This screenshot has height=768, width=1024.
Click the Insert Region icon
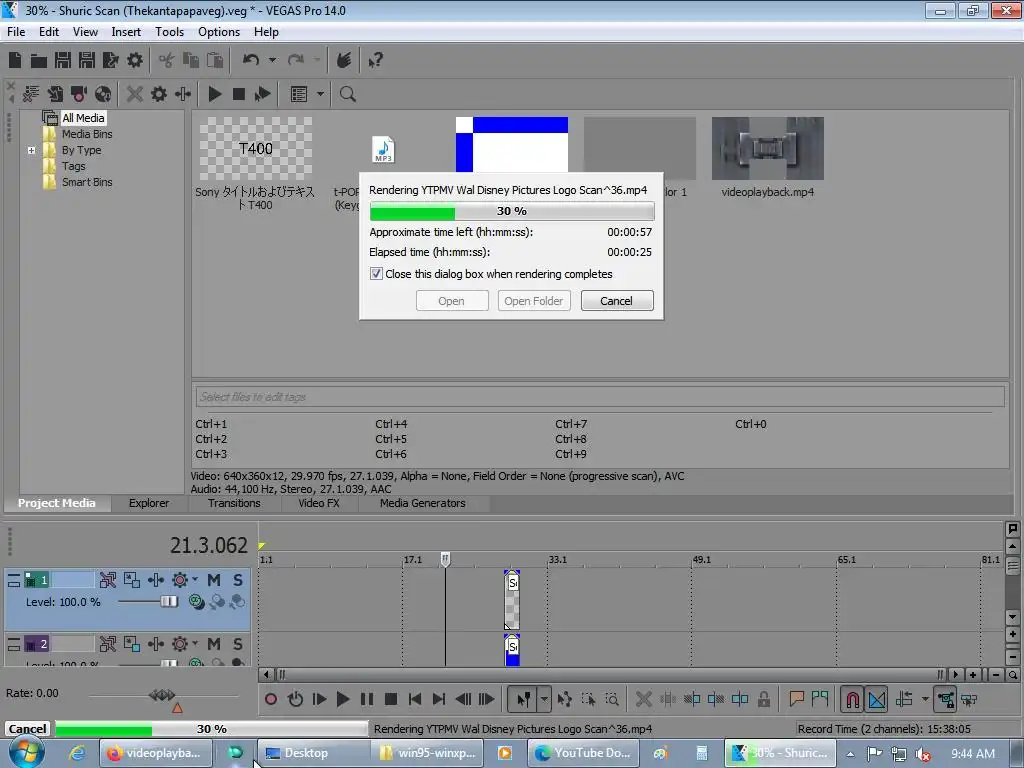click(x=820, y=699)
